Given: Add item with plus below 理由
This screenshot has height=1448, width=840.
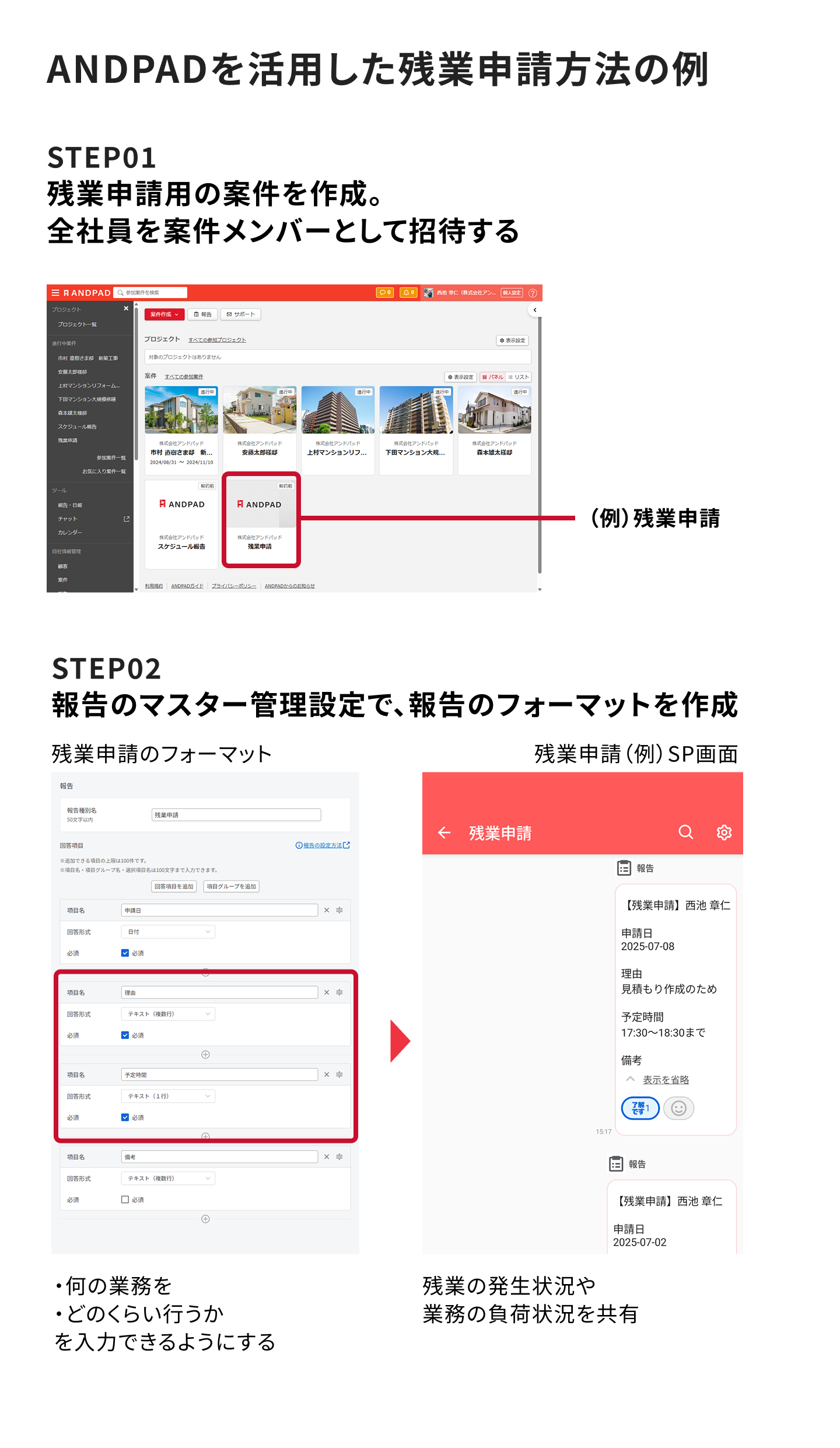Looking at the screenshot, I should click(x=205, y=1054).
